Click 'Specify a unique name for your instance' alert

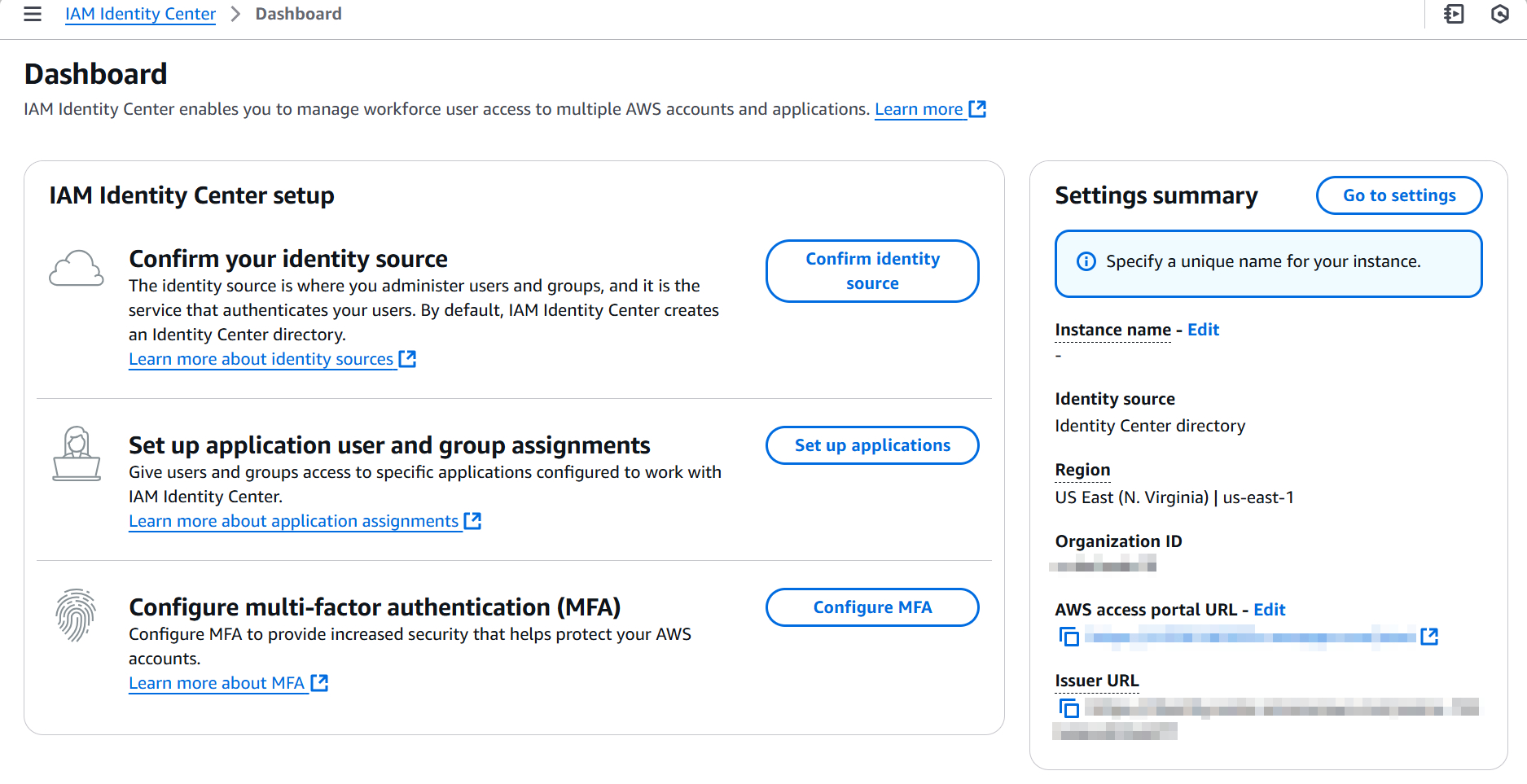point(1268,264)
